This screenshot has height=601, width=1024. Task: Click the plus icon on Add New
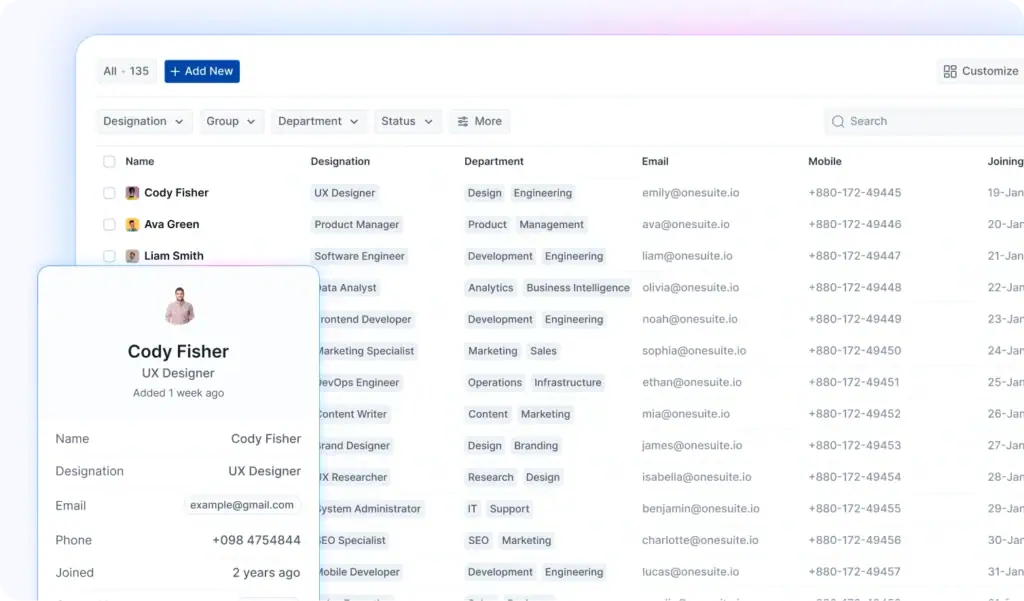(175, 72)
